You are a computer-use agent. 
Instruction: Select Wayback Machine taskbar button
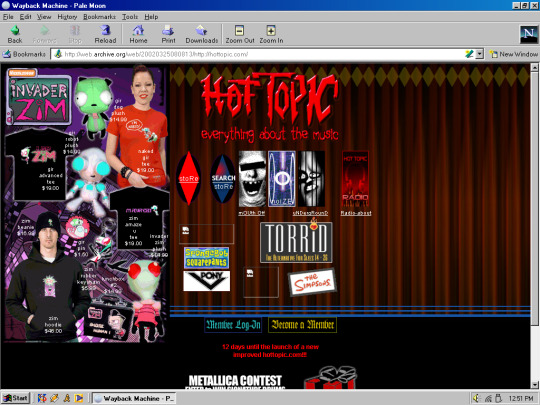coord(134,398)
